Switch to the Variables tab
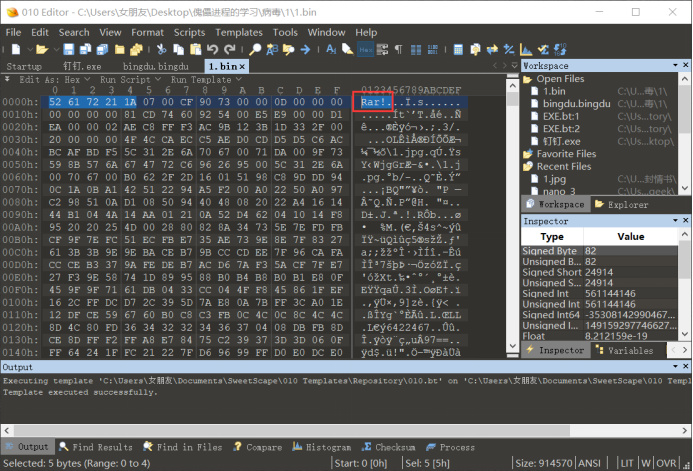Viewport: 693px width, 471px height. 624,350
